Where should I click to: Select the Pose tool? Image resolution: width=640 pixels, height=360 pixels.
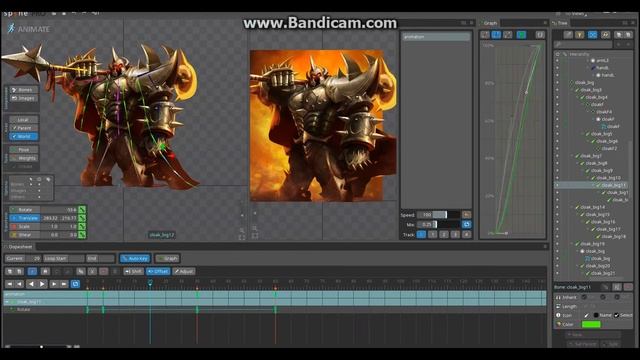click(x=24, y=150)
